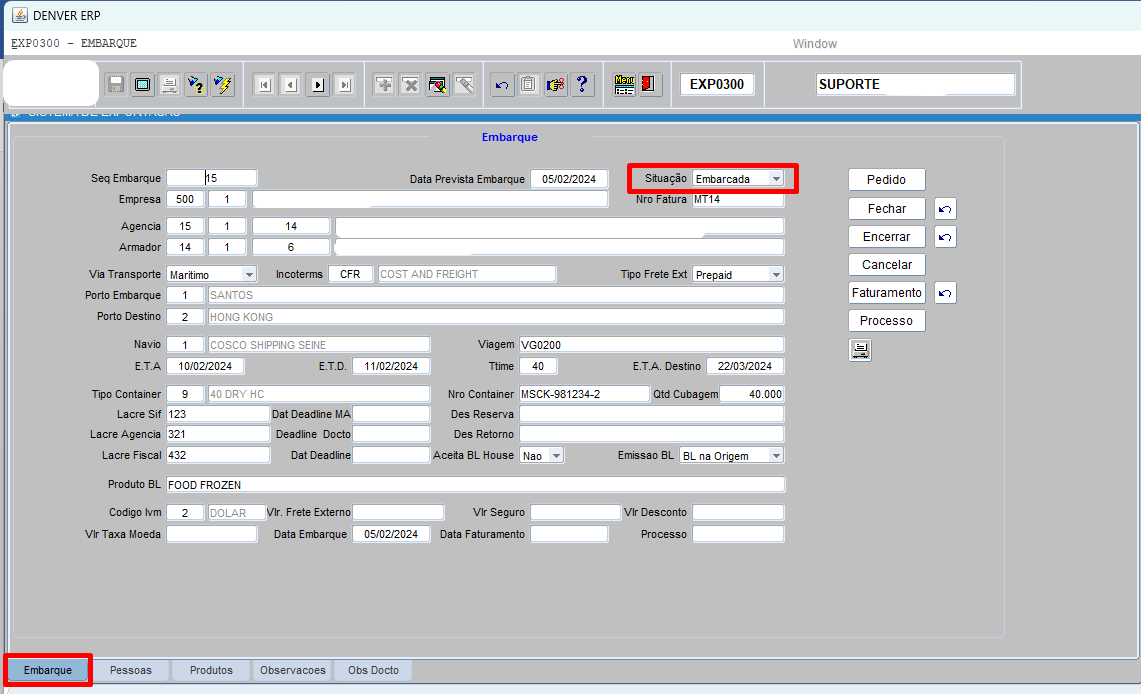This screenshot has height=694, width=1141.
Task: Switch to the Produtos tab
Action: click(211, 670)
